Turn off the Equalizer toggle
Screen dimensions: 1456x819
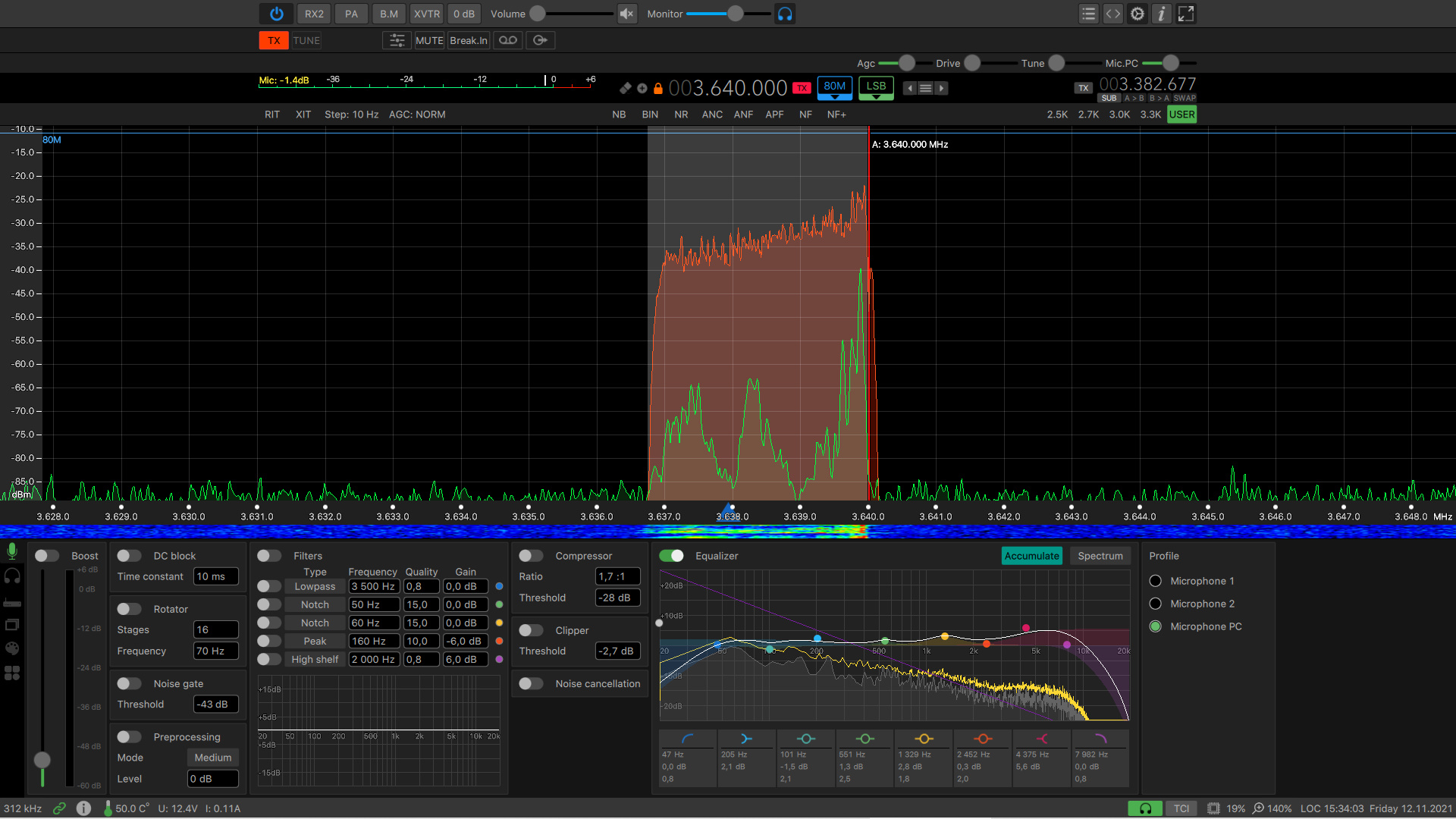[671, 556]
